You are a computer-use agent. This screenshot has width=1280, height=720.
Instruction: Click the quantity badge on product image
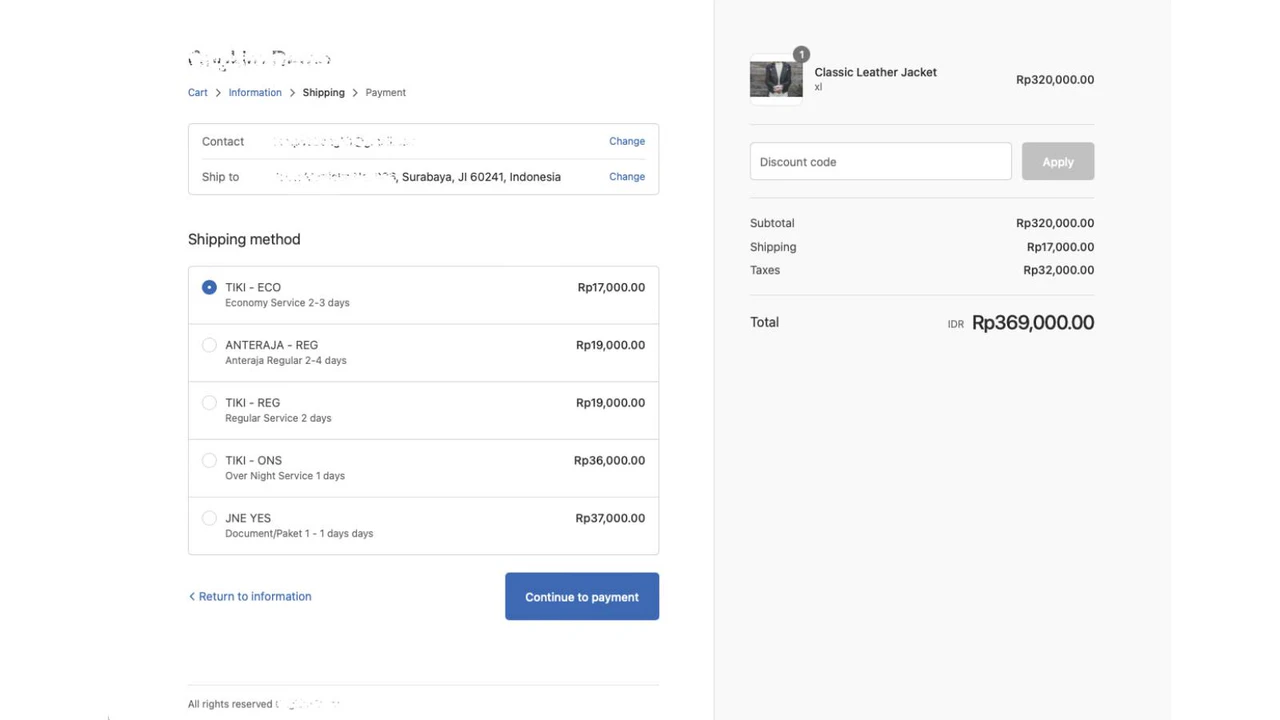[x=801, y=55]
